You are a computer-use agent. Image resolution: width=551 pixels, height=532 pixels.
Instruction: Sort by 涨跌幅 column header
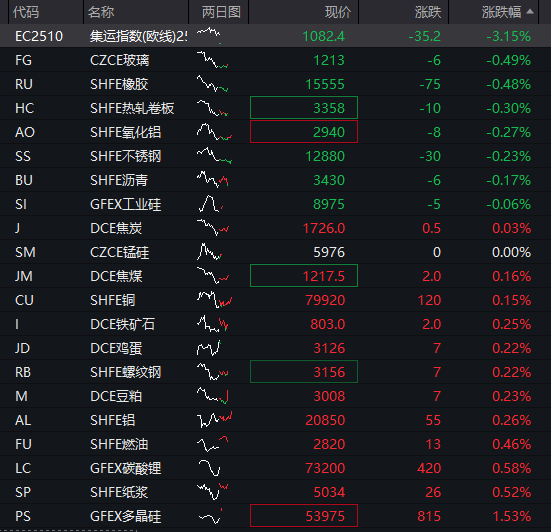click(501, 12)
